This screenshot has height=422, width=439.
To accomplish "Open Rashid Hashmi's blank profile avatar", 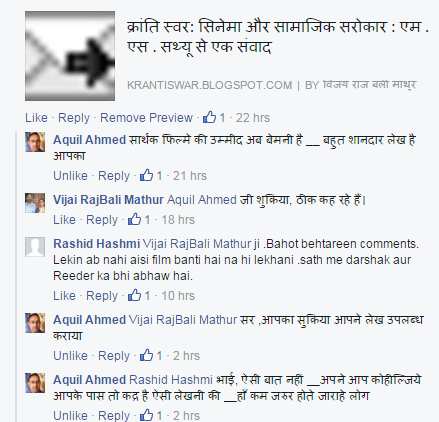I will (35, 247).
